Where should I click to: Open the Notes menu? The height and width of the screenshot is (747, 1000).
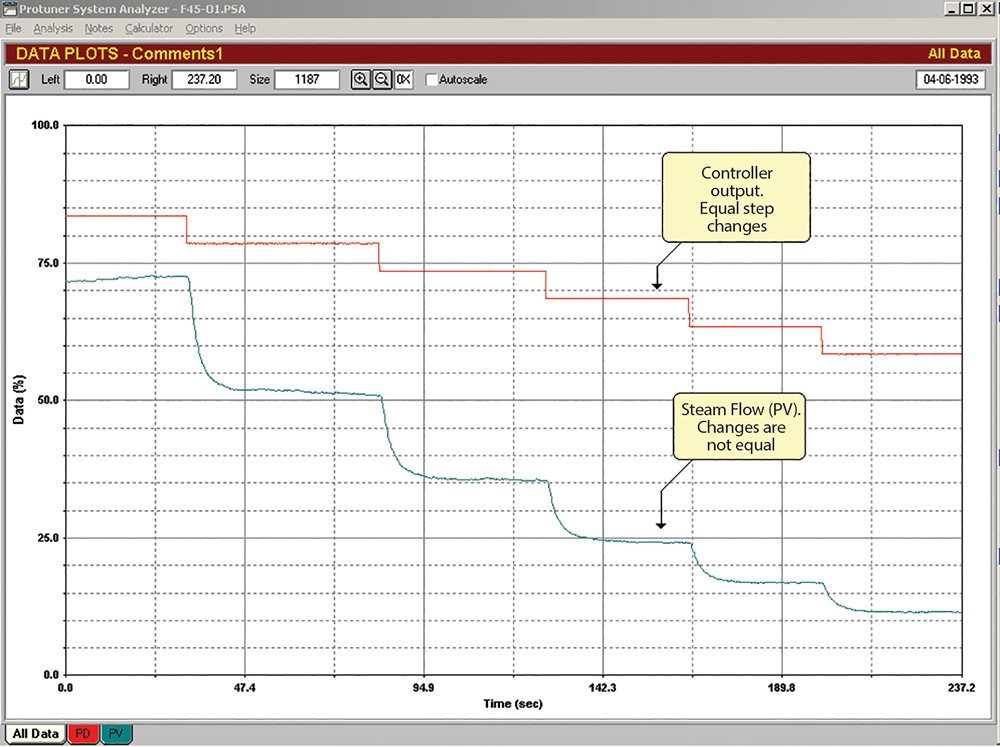tap(99, 29)
